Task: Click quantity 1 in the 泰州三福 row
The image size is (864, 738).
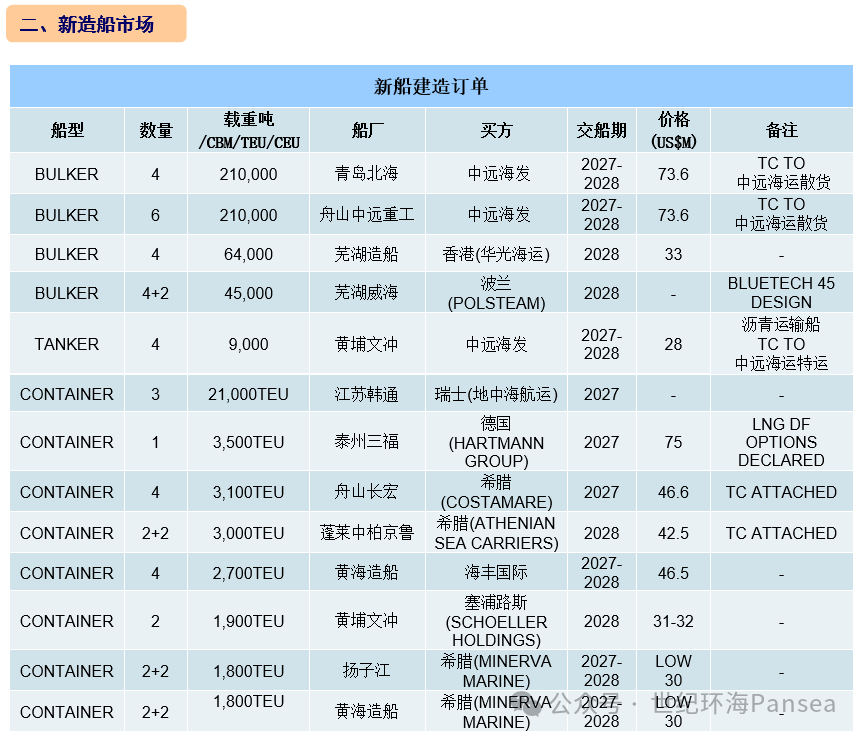Action: click(155, 443)
